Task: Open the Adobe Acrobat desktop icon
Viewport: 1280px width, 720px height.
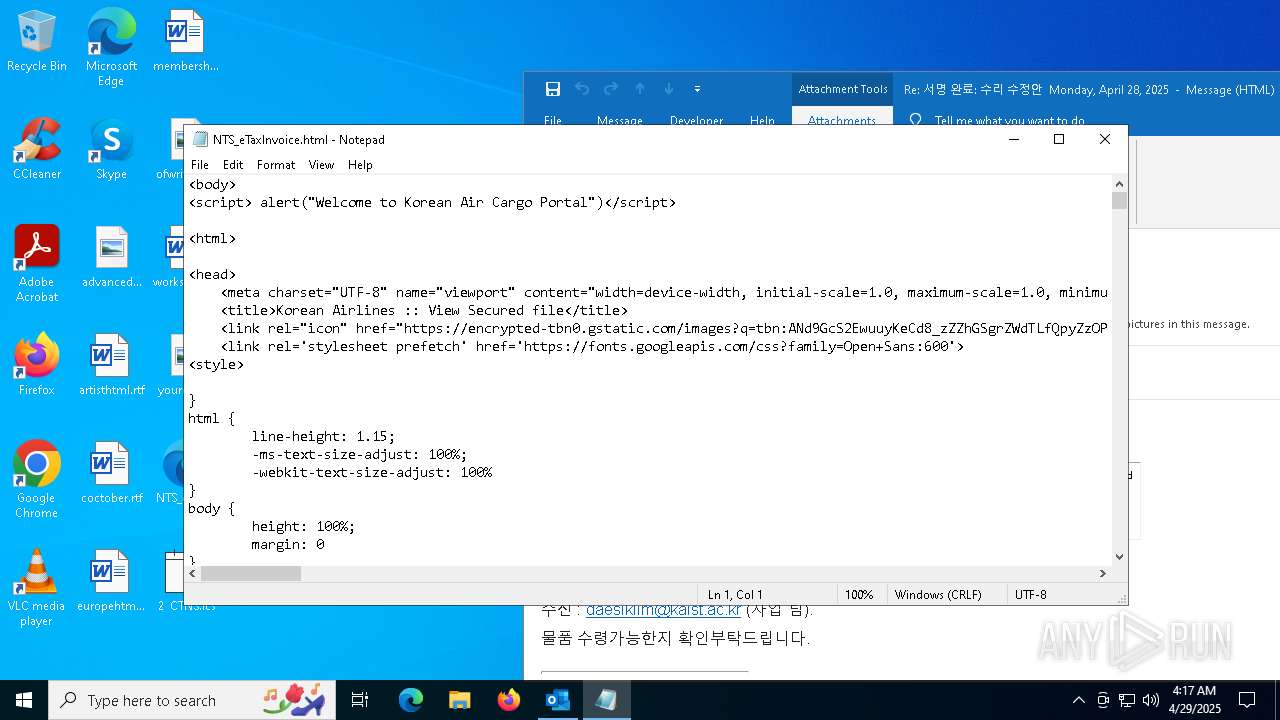Action: click(37, 264)
